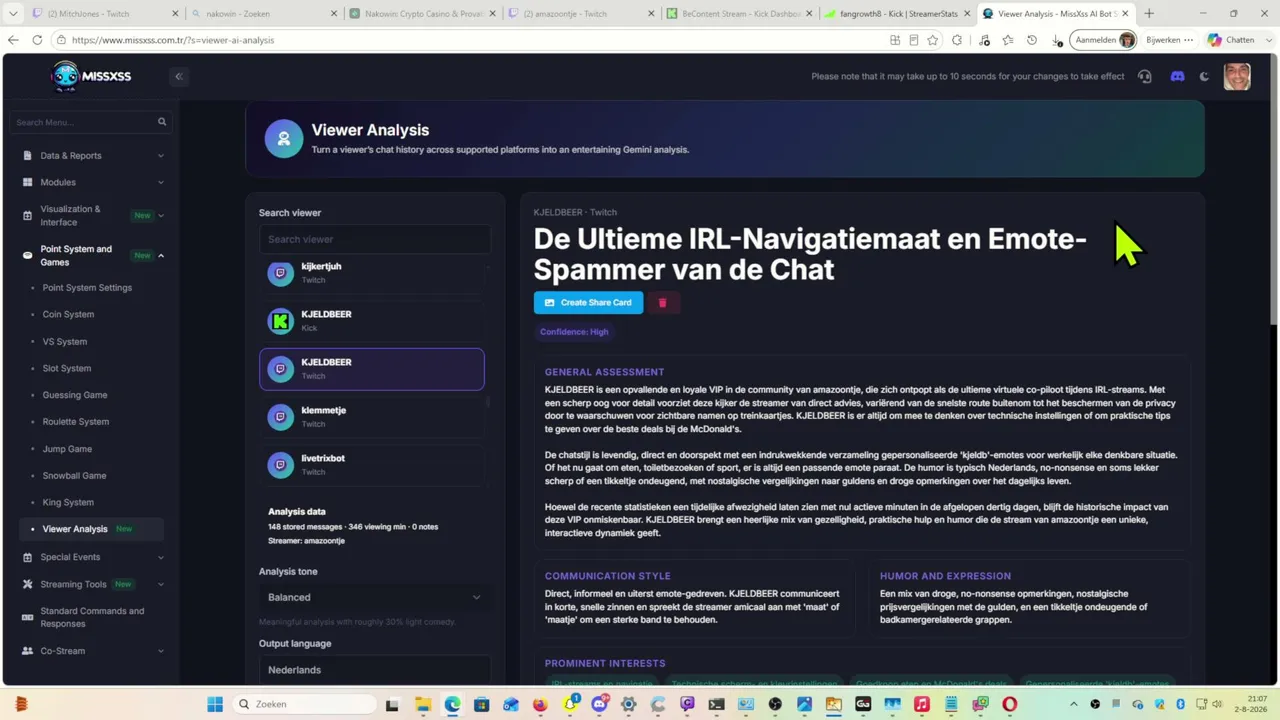This screenshot has height=720, width=1280.
Task: Expand the Special Events chevron
Action: (x=161, y=557)
